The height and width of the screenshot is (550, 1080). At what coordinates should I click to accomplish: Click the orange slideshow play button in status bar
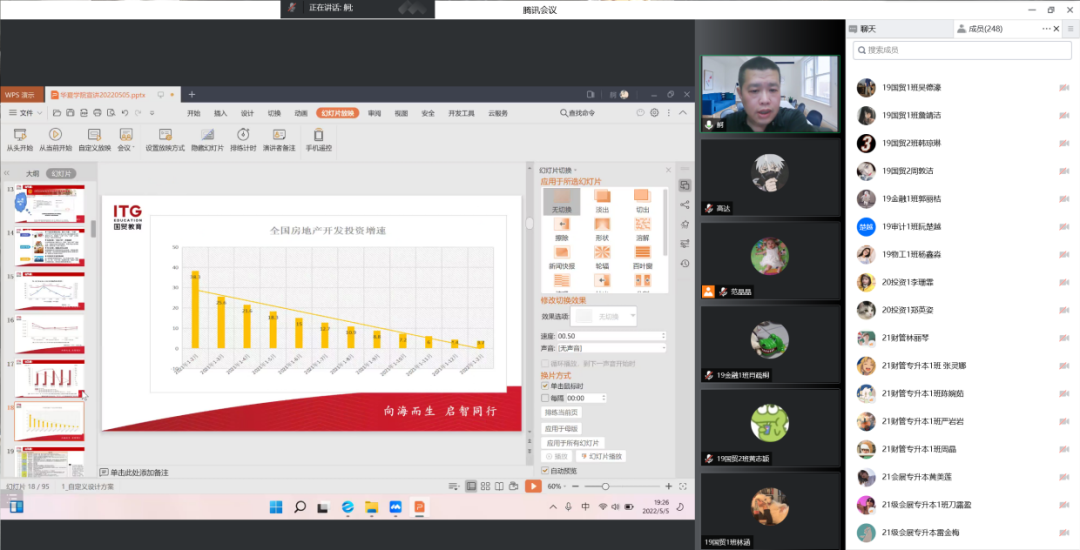533,486
